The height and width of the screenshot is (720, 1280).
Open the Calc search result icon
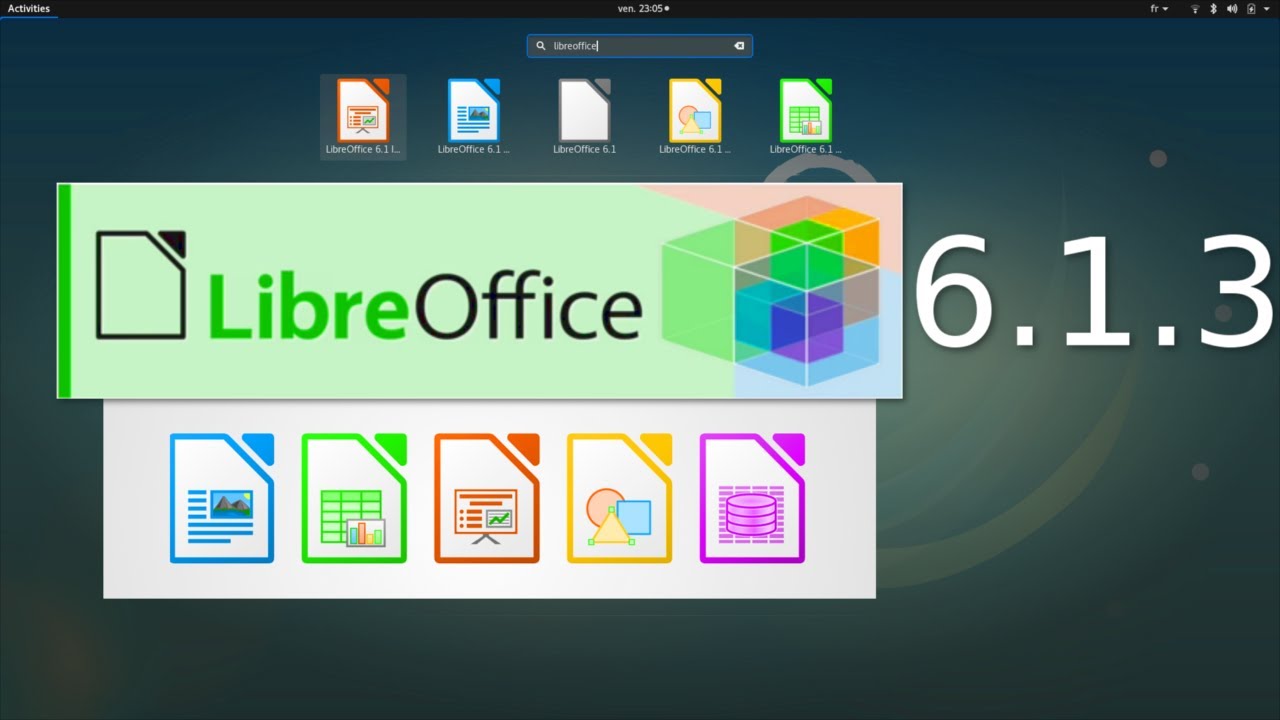(x=805, y=110)
